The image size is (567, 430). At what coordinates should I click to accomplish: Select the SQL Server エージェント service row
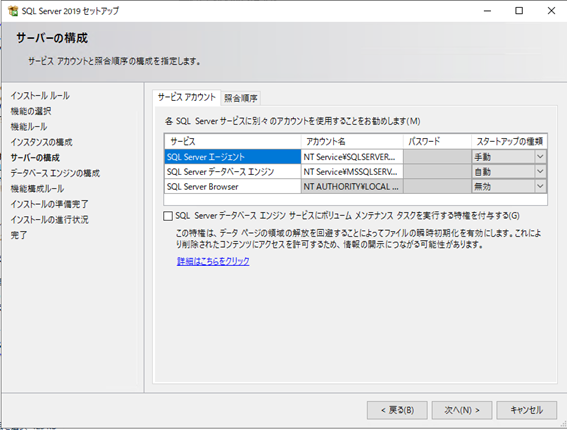point(233,157)
